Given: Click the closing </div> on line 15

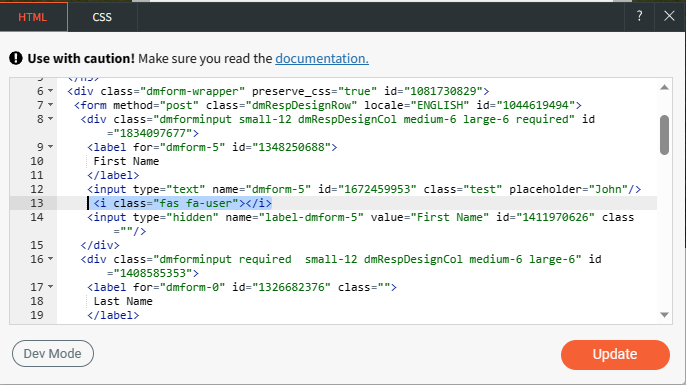Looking at the screenshot, I should (100, 245).
